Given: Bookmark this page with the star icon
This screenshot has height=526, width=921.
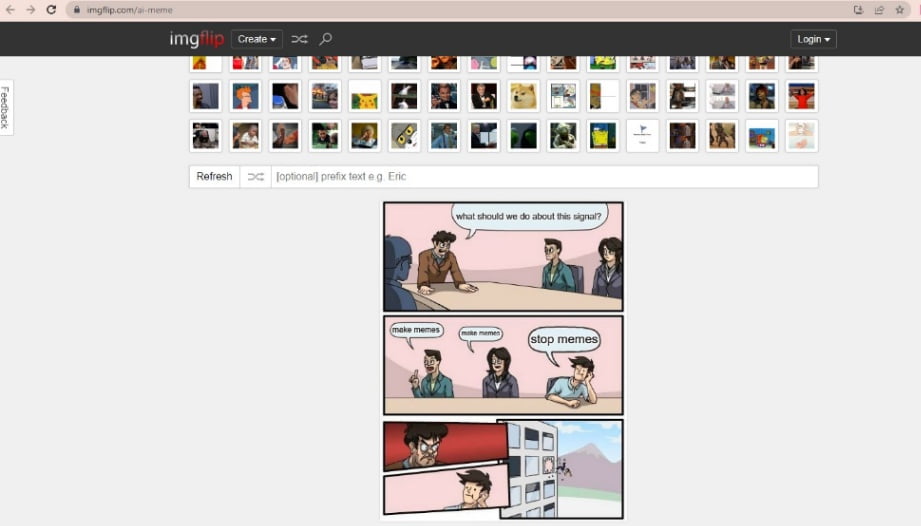Looking at the screenshot, I should (899, 10).
